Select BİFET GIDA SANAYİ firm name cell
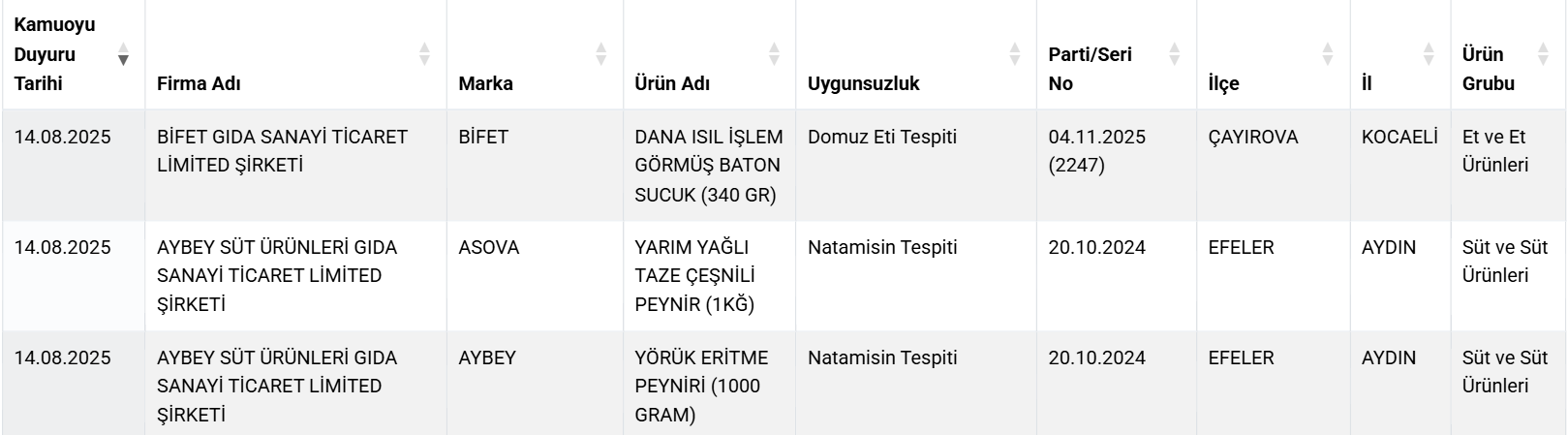Viewport: 1568px width, 435px height. point(282,150)
